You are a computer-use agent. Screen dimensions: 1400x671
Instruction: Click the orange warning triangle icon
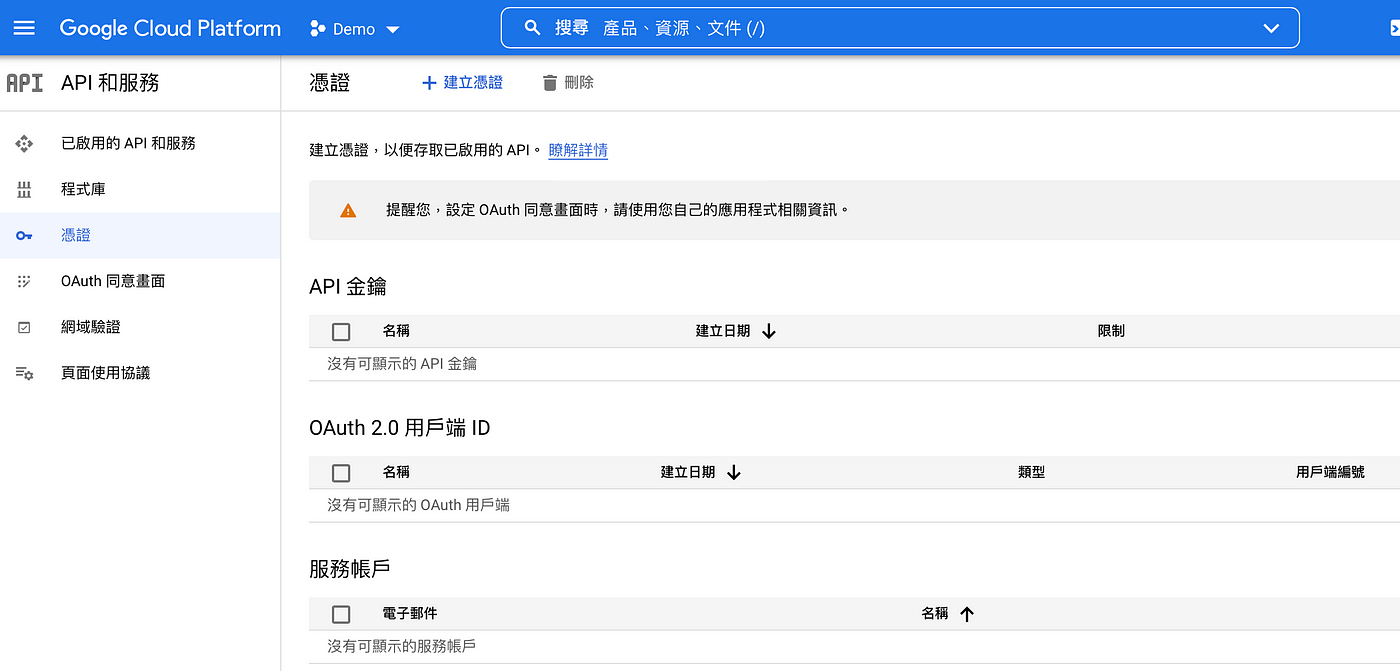click(x=348, y=211)
